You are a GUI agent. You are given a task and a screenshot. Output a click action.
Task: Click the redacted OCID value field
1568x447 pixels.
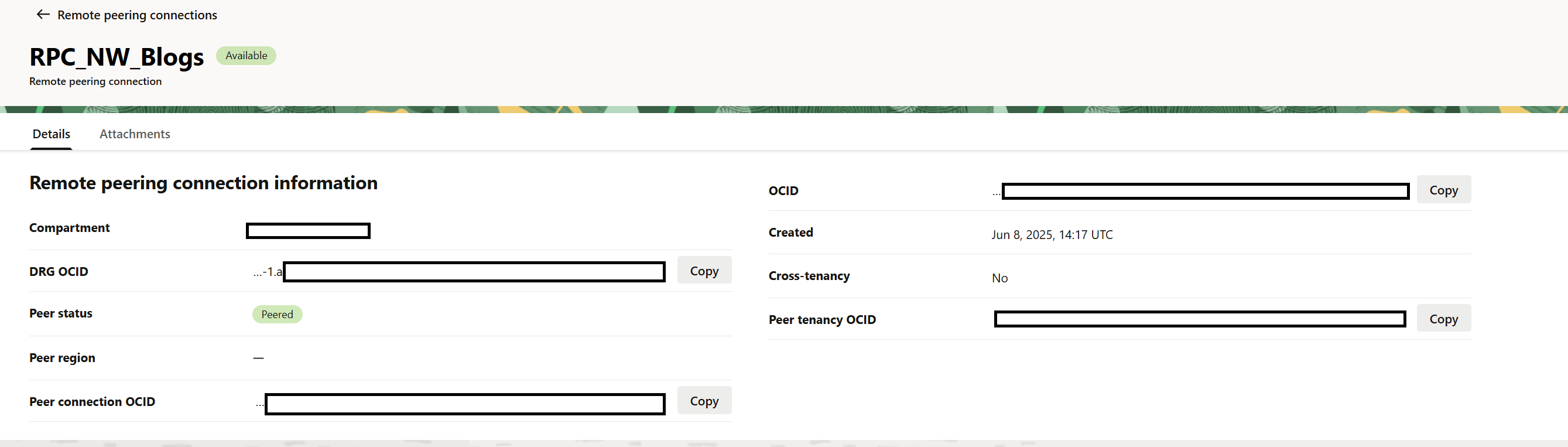pos(1205,191)
